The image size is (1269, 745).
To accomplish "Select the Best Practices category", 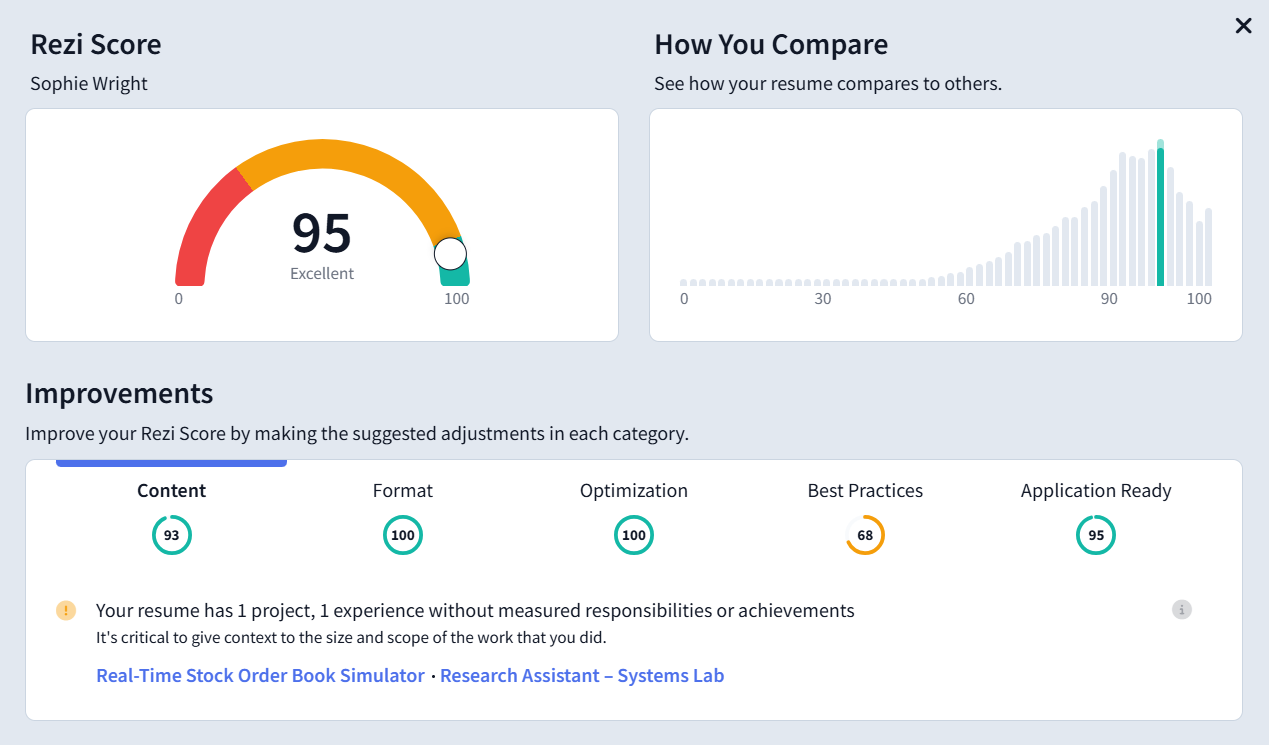I will coord(865,491).
